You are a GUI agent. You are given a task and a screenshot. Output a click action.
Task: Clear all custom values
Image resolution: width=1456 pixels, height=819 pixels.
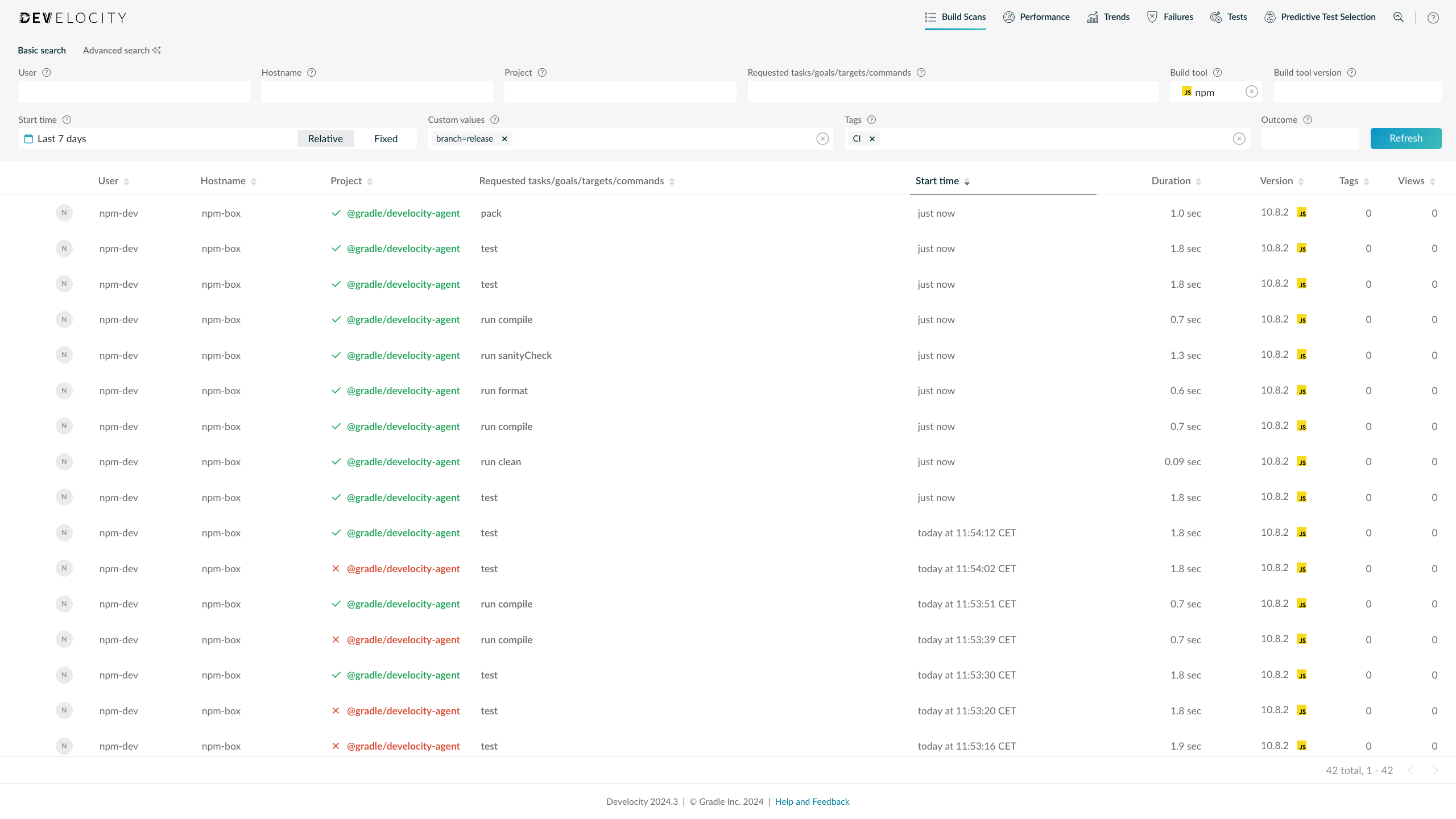[822, 139]
